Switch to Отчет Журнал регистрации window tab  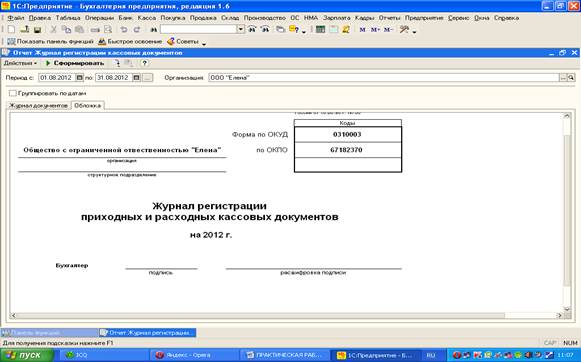[147, 333]
